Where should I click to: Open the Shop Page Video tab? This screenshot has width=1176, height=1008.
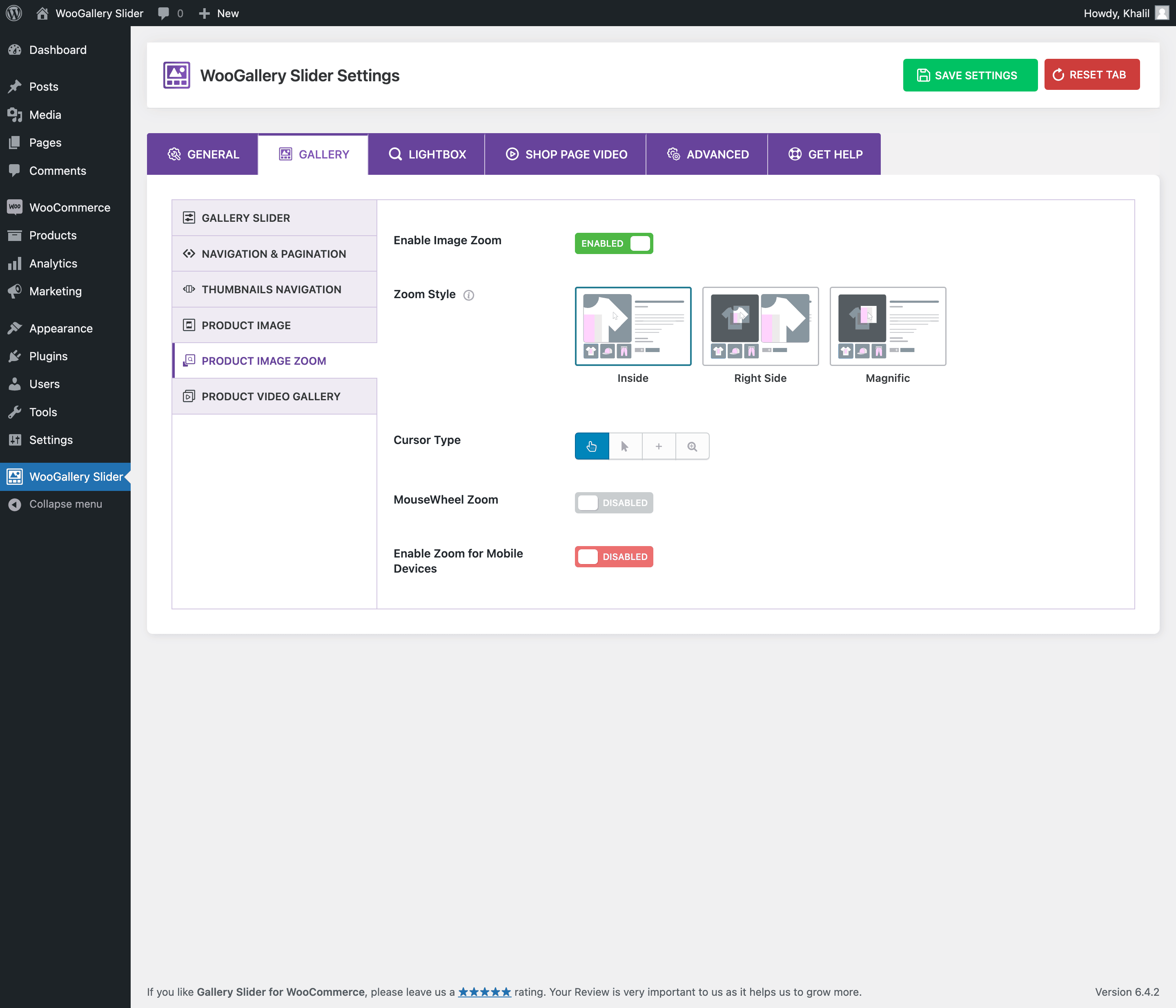pos(566,154)
